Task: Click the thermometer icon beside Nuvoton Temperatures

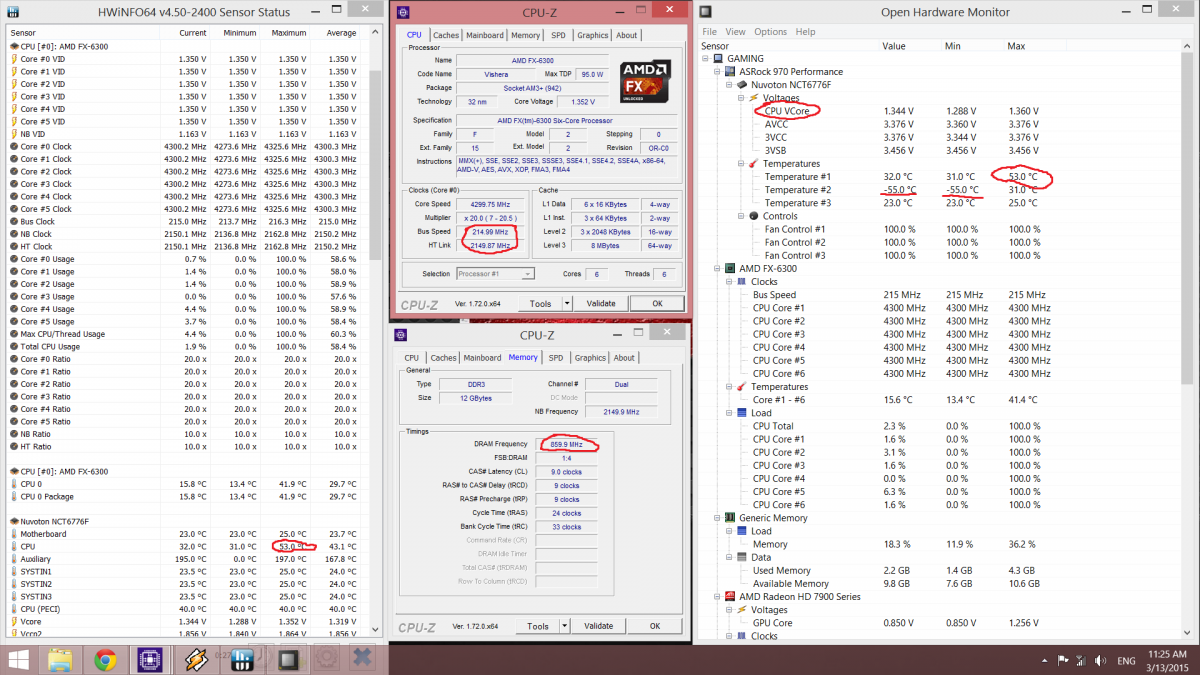Action: (x=755, y=164)
